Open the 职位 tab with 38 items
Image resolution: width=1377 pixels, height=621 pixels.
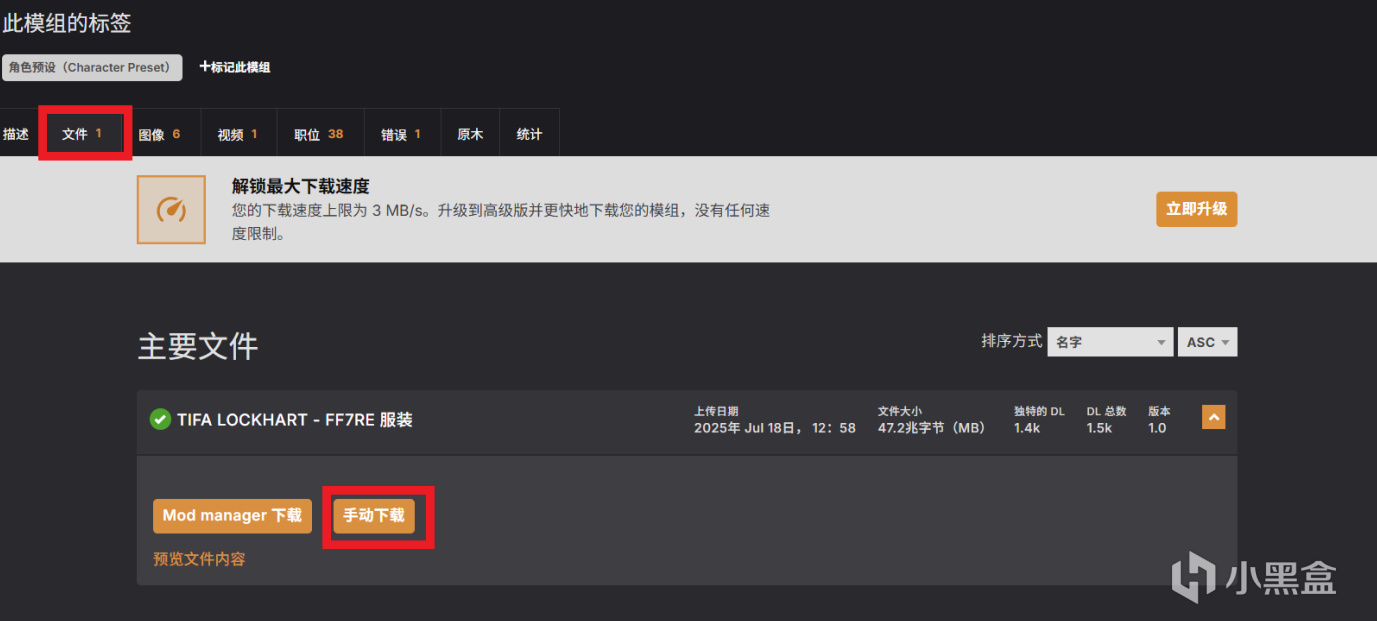coord(319,134)
